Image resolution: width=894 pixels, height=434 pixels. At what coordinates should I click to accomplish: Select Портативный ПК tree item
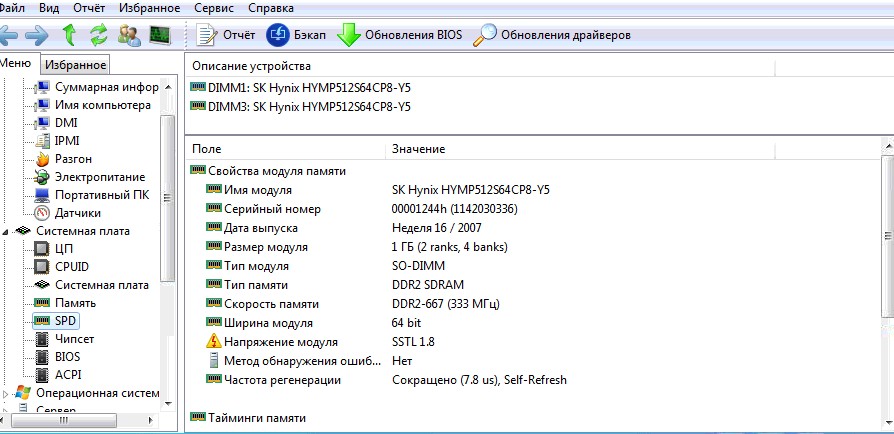point(92,195)
